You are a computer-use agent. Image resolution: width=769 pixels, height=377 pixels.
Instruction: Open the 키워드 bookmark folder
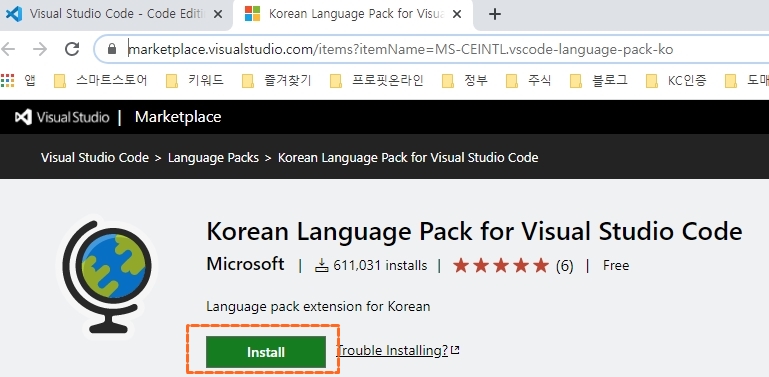click(x=195, y=80)
